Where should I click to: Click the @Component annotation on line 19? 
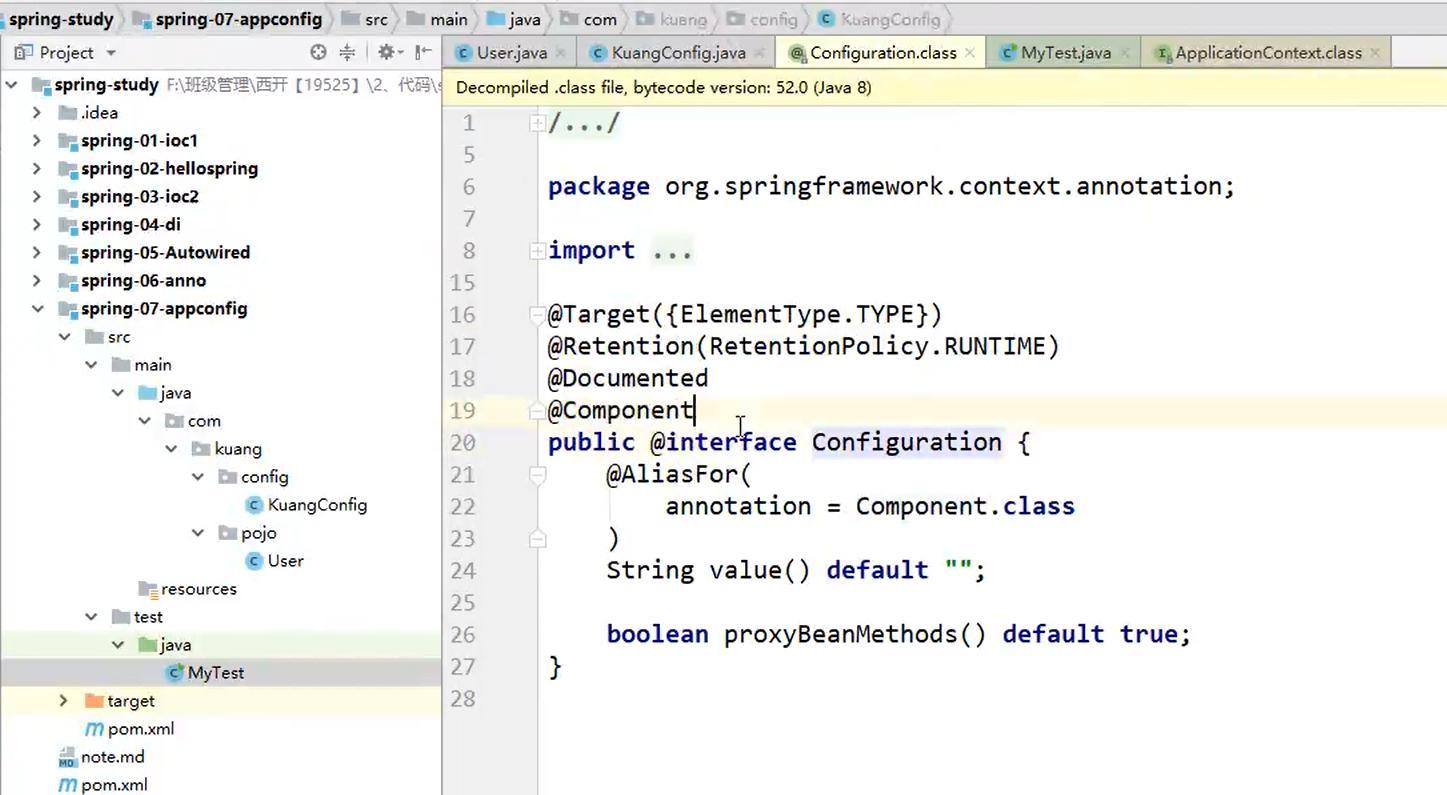(x=621, y=410)
